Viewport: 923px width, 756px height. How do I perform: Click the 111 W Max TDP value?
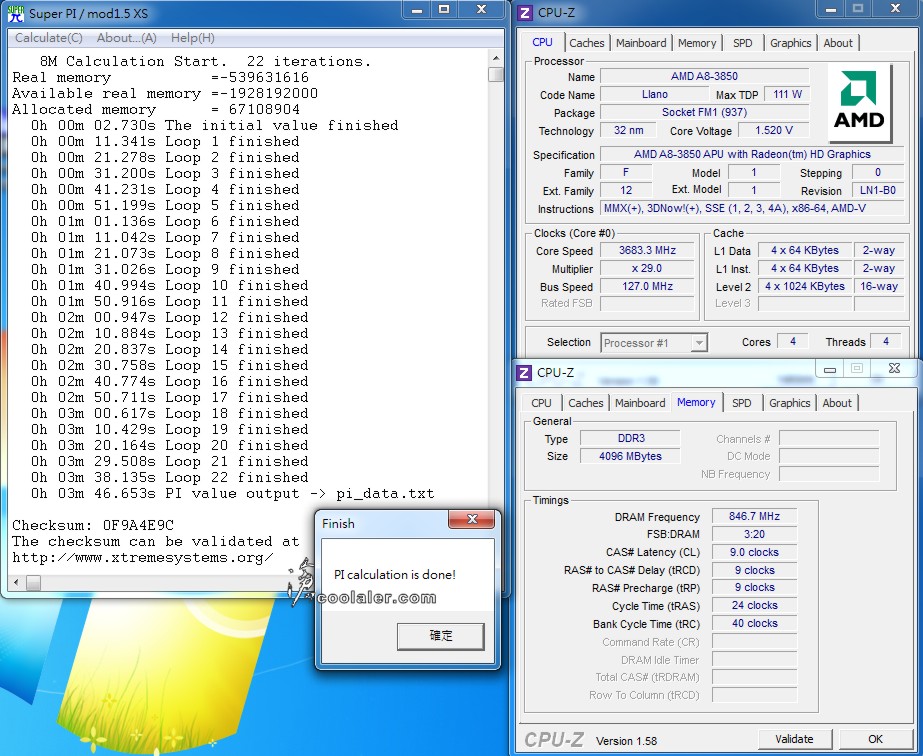(788, 94)
